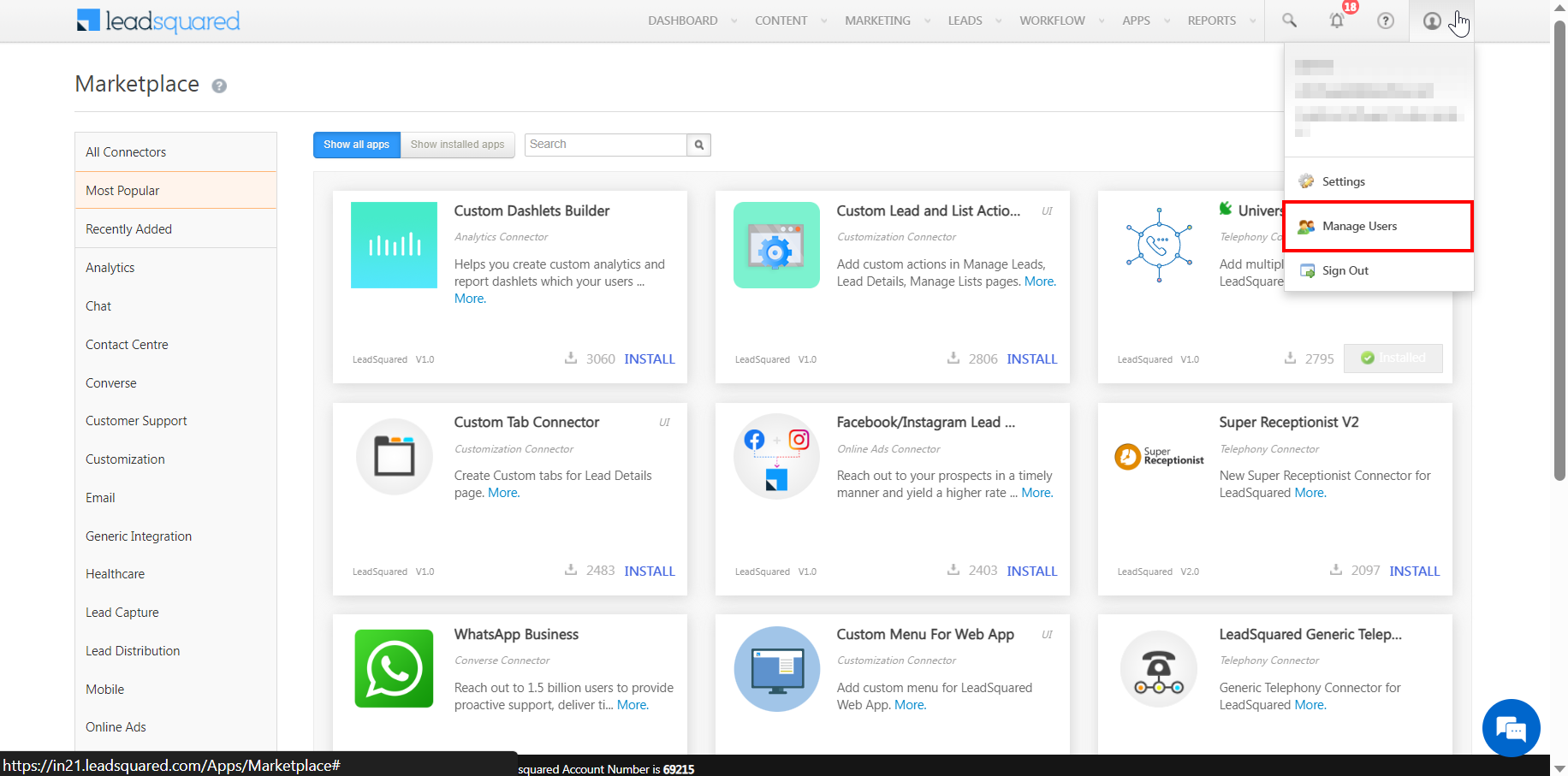
Task: Click download count icon on Facebook/Instagram Lead card
Action: (x=953, y=570)
